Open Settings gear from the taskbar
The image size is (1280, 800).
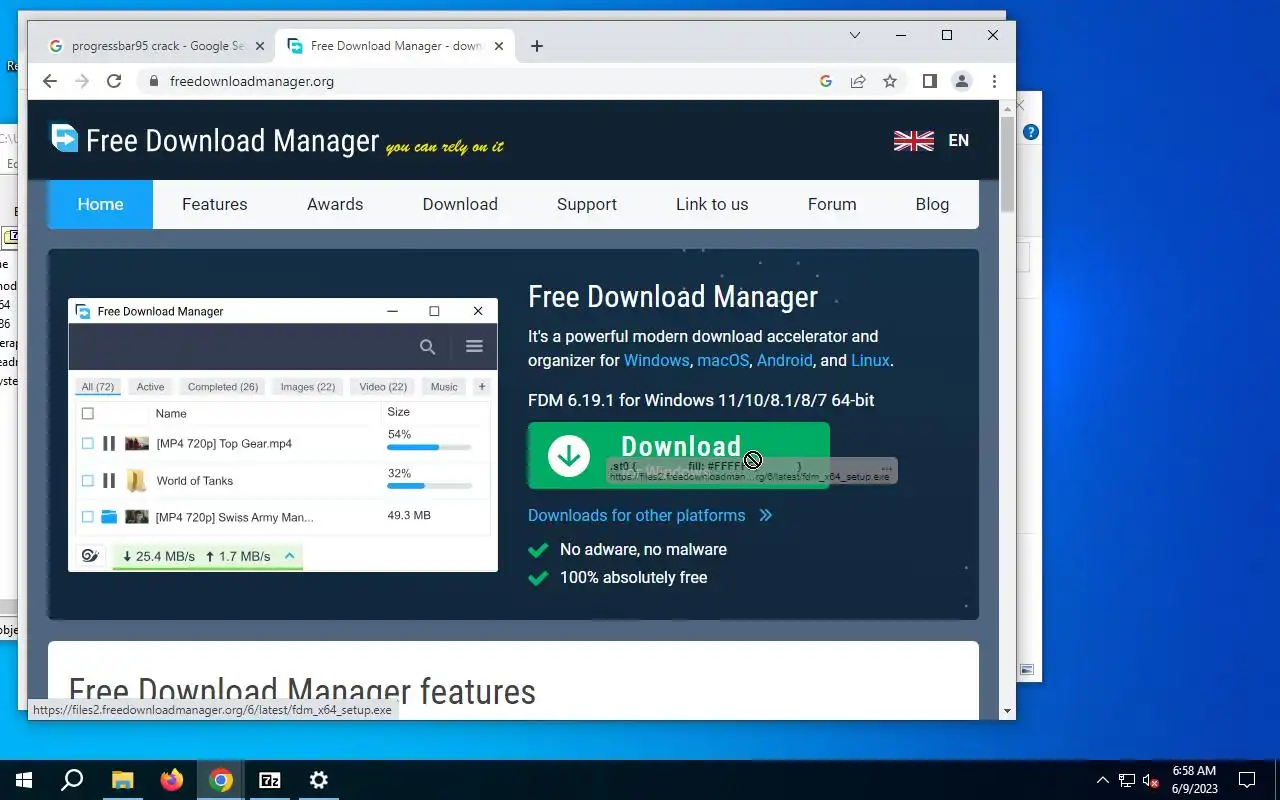(319, 780)
